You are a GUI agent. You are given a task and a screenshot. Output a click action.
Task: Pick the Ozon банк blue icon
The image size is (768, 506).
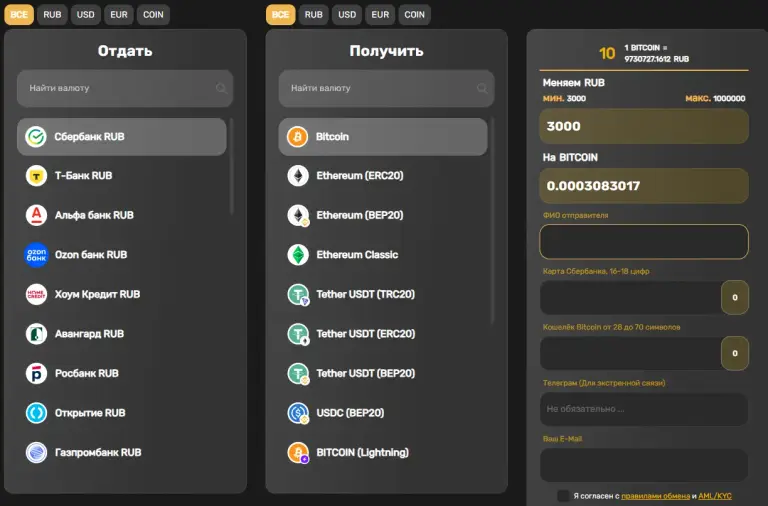click(36, 255)
